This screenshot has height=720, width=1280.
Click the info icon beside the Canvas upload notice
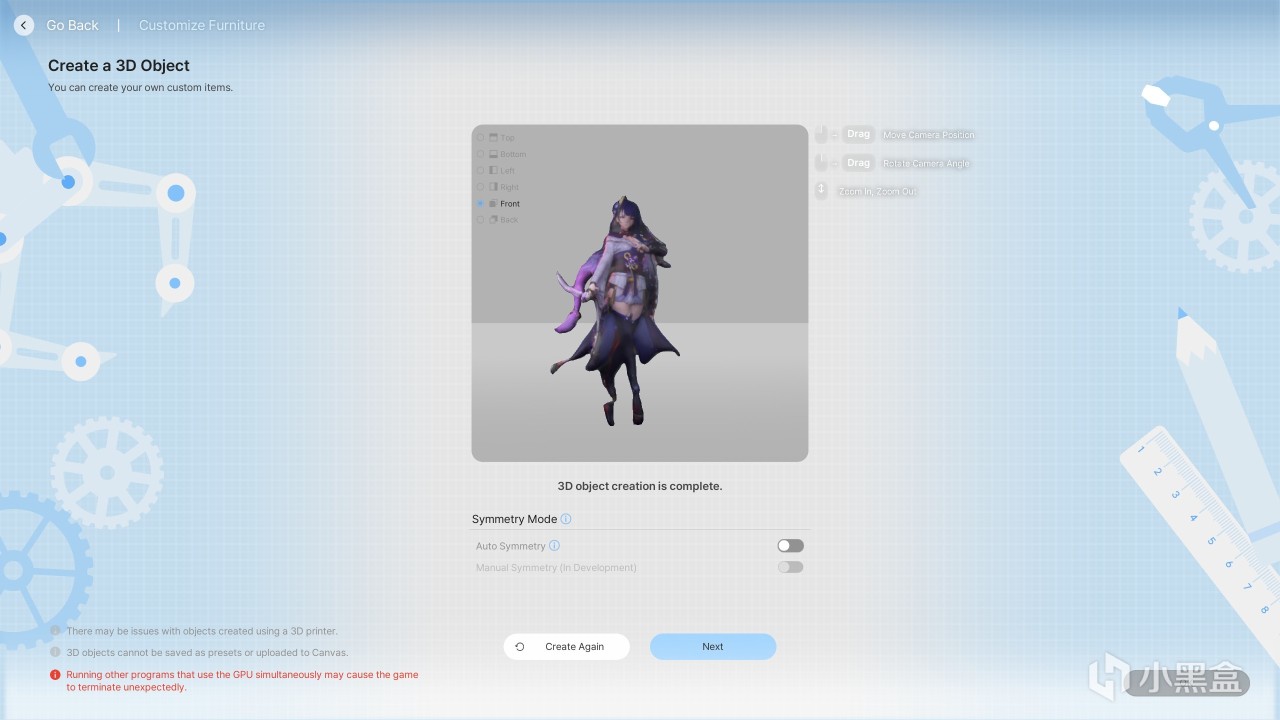tap(55, 652)
